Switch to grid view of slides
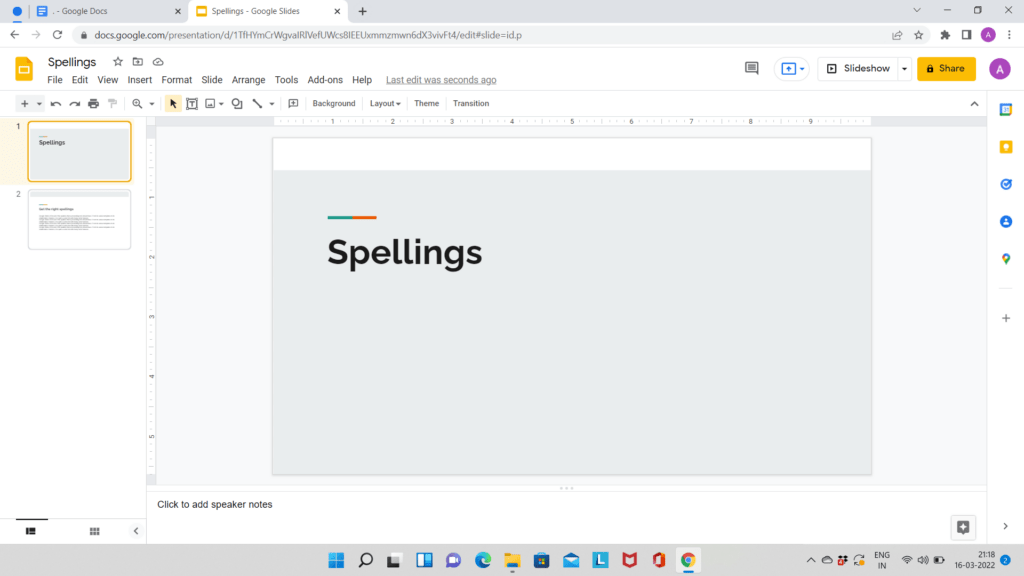Viewport: 1024px width, 576px height. pos(94,531)
